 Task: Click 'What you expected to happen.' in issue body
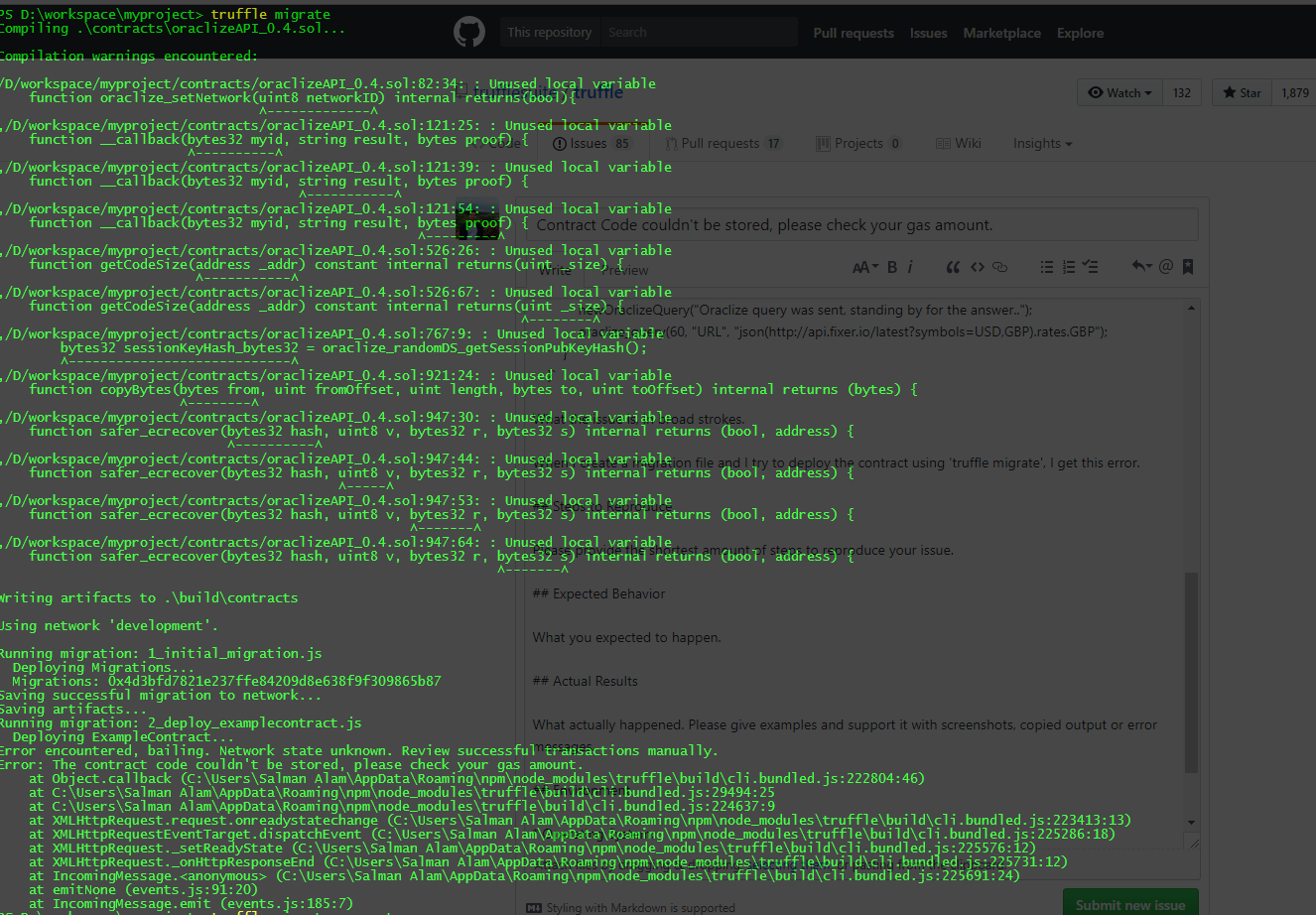[627, 637]
